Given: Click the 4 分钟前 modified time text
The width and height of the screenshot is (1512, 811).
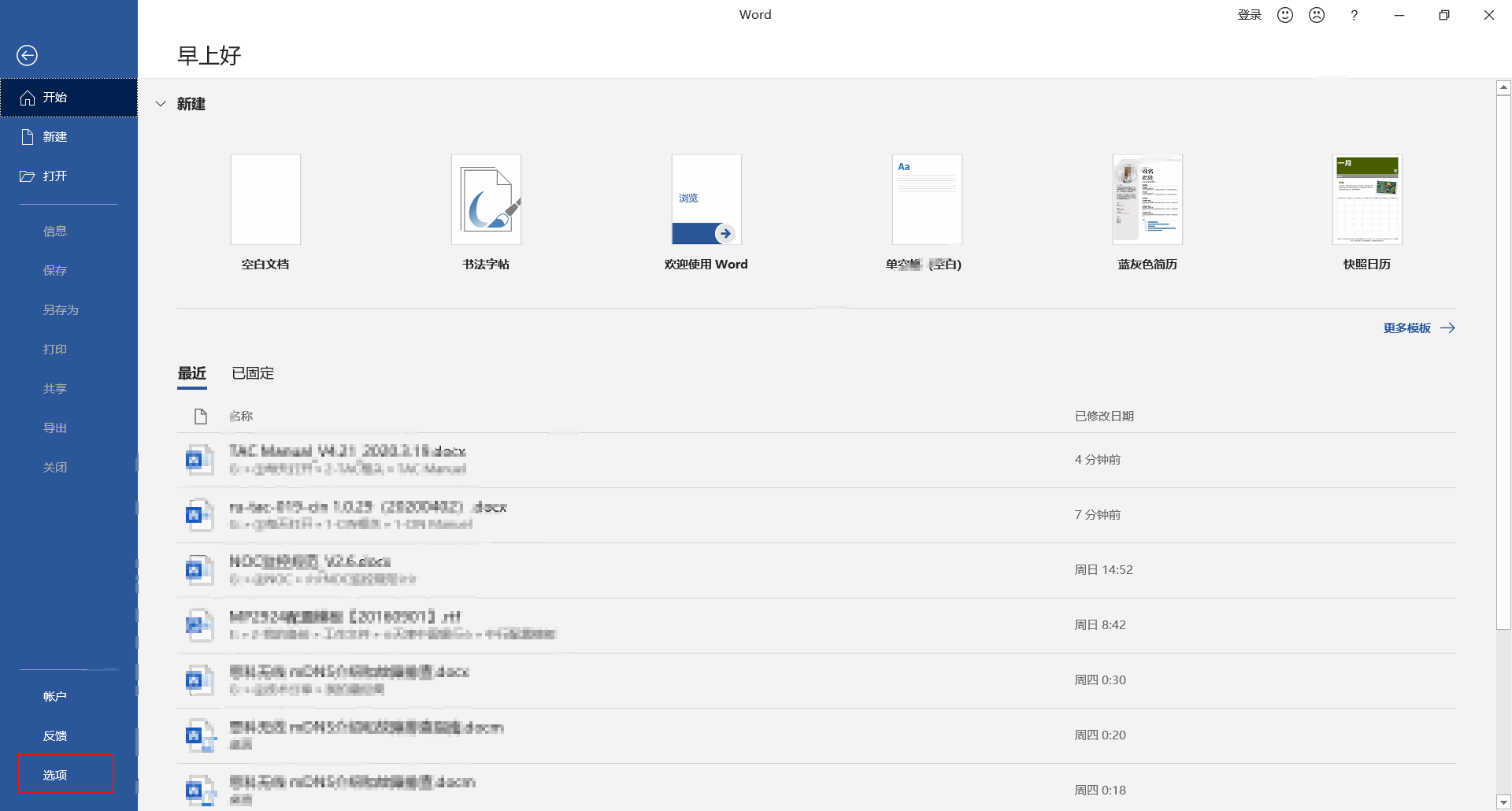Looking at the screenshot, I should pos(1097,460).
